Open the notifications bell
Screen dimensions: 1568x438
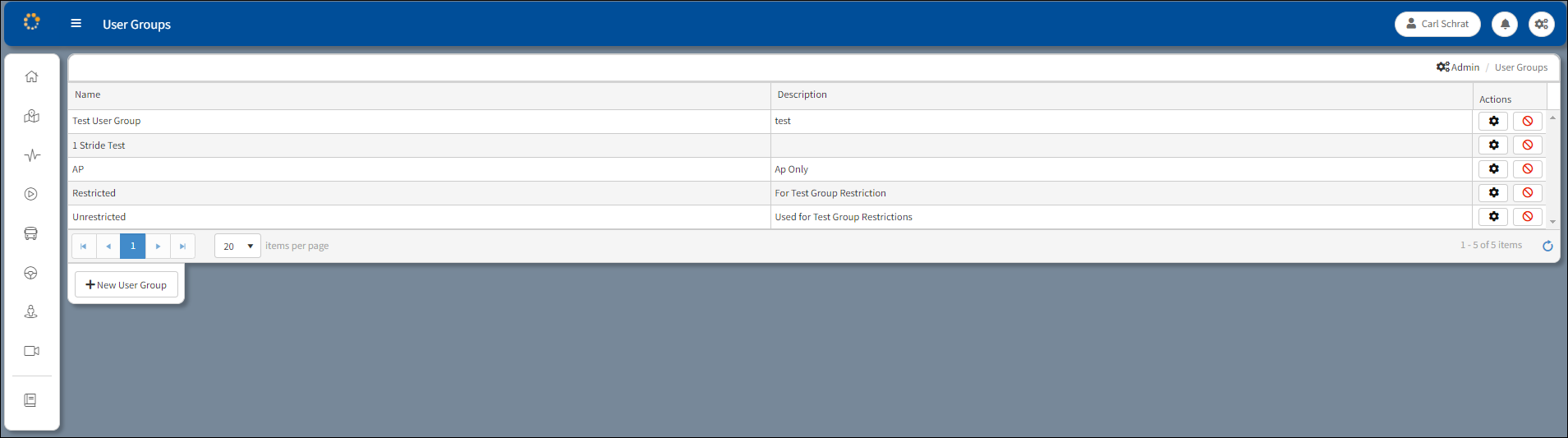click(x=1505, y=24)
